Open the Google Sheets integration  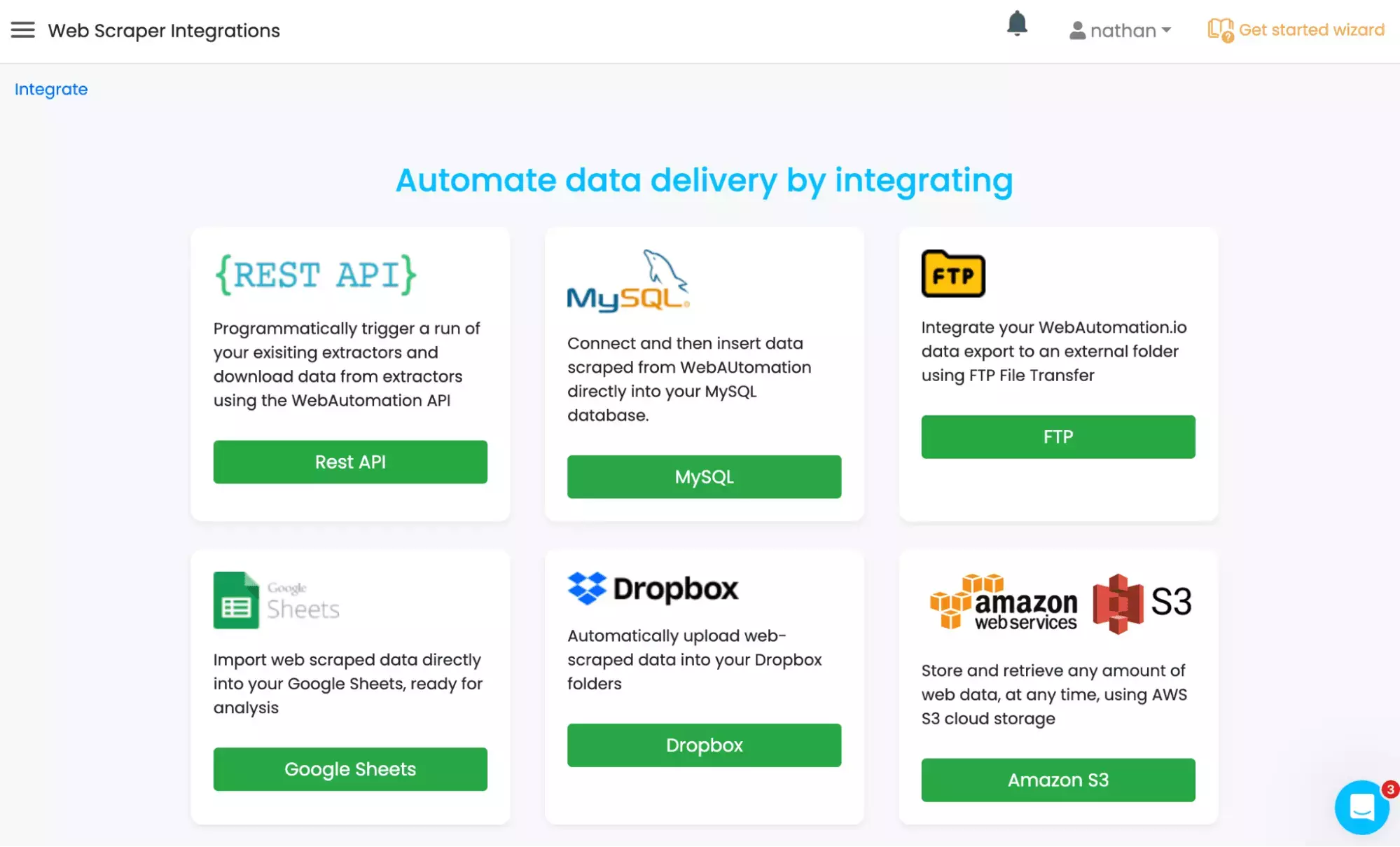click(350, 769)
